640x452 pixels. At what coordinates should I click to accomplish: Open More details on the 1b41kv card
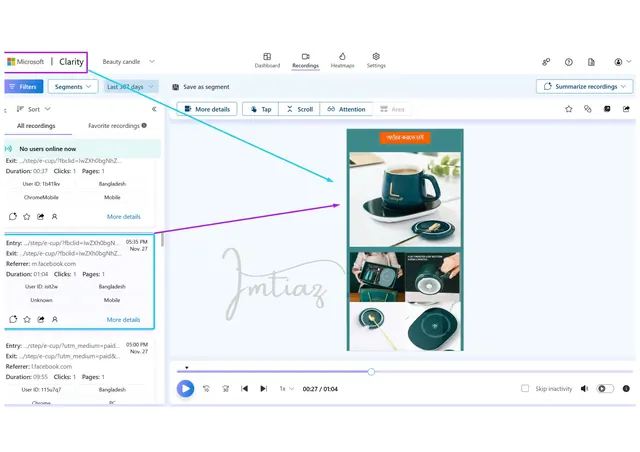click(124, 216)
